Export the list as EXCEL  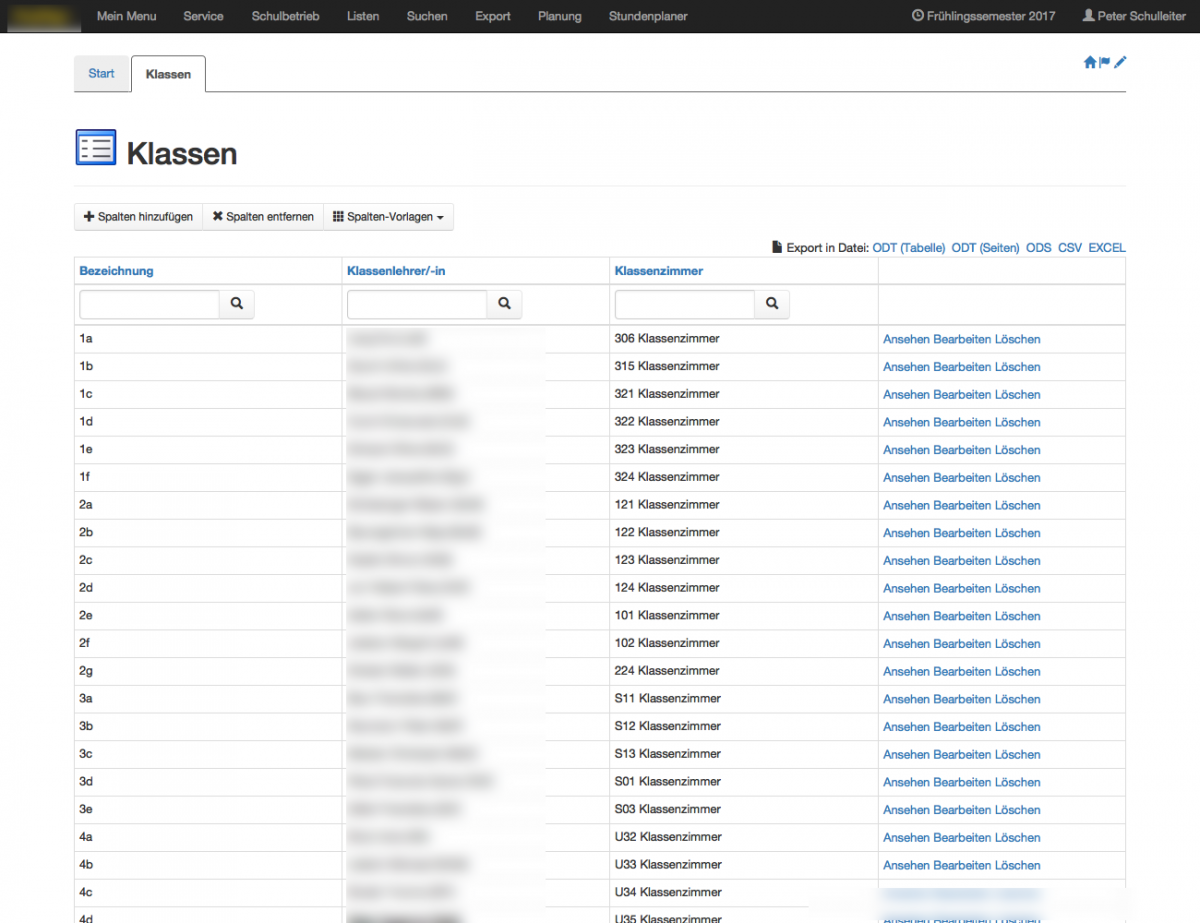1106,248
